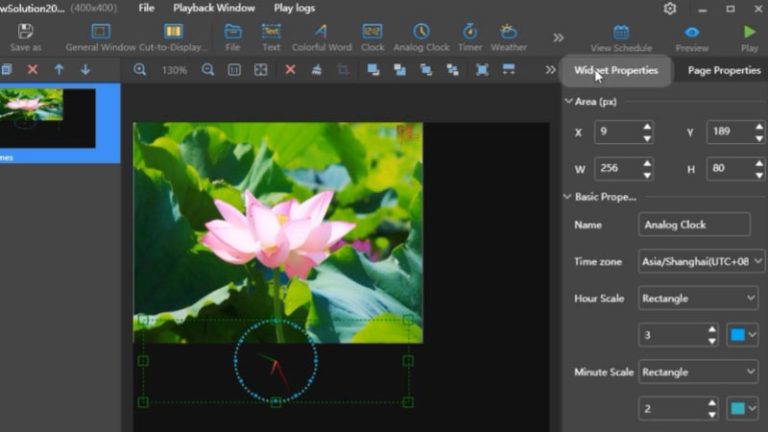Click the Save as icon
768x432 pixels.
25,32
